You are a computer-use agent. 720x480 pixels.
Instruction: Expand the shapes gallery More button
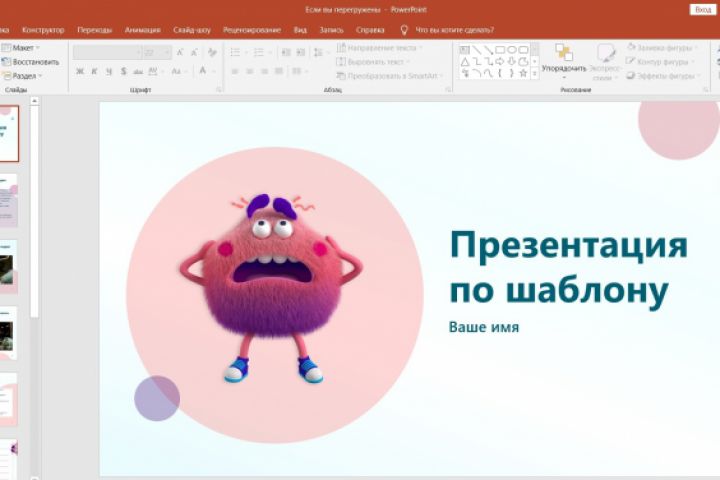point(534,73)
